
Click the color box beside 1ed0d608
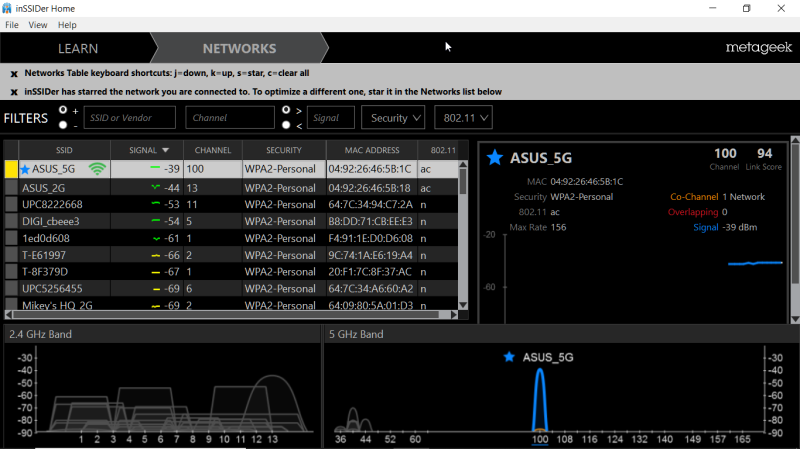[11, 238]
